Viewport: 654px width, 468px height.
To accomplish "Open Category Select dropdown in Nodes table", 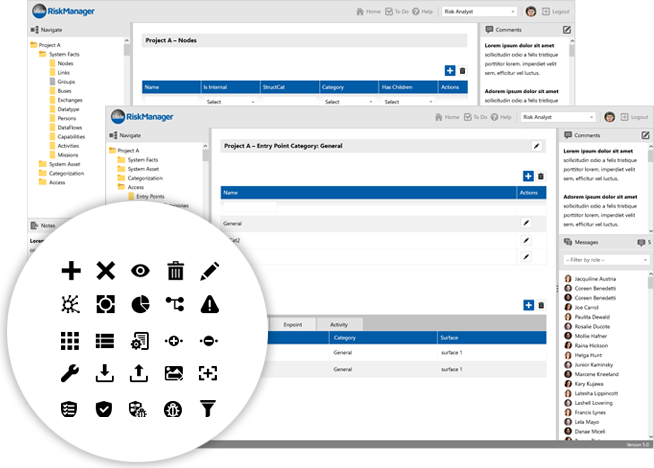I will [349, 102].
